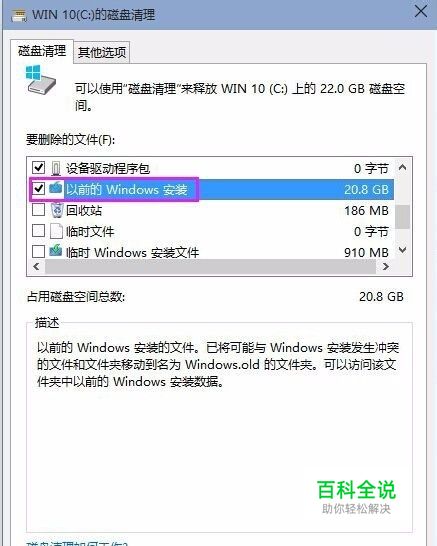Click the file list scroll up arrow
Viewport: 437px width, 546px height.
[x=403, y=167]
